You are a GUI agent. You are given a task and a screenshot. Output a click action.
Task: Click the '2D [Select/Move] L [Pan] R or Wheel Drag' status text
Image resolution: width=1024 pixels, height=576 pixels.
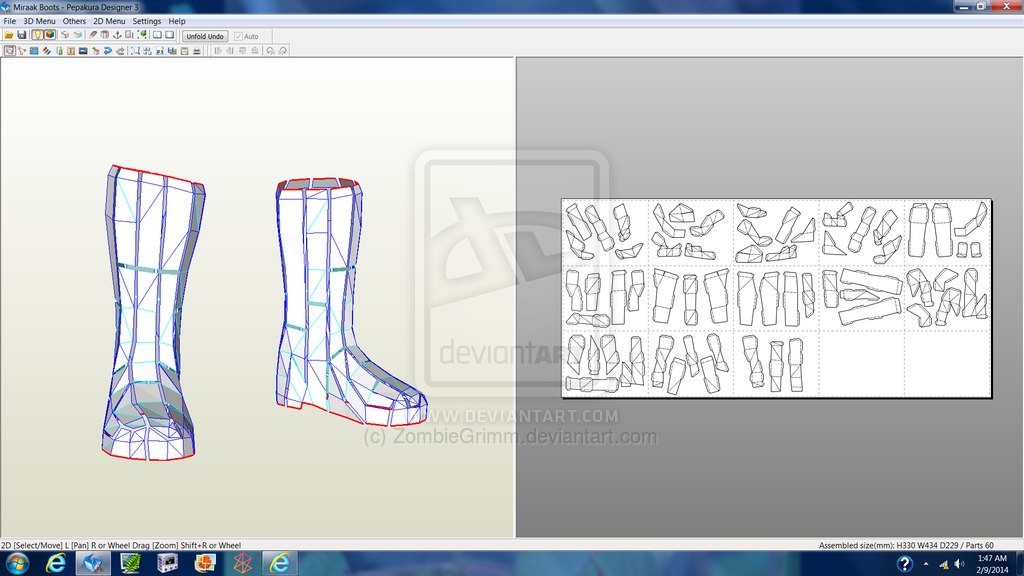[121, 545]
